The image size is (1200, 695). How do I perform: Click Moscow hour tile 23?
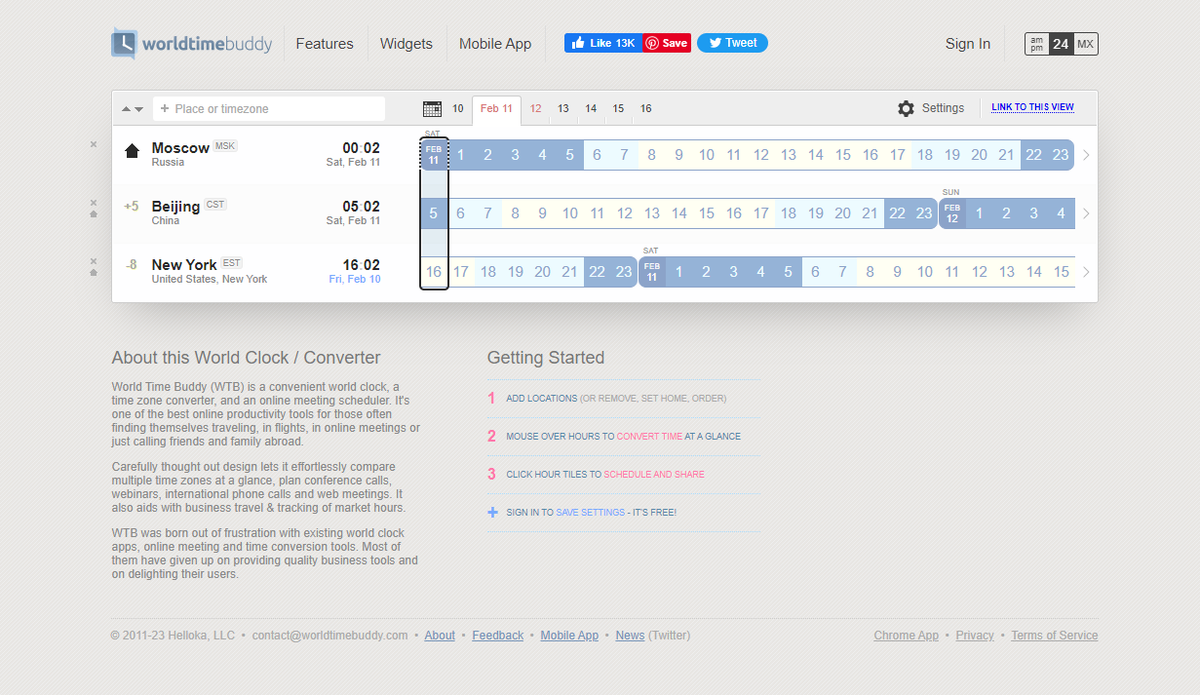point(1061,155)
